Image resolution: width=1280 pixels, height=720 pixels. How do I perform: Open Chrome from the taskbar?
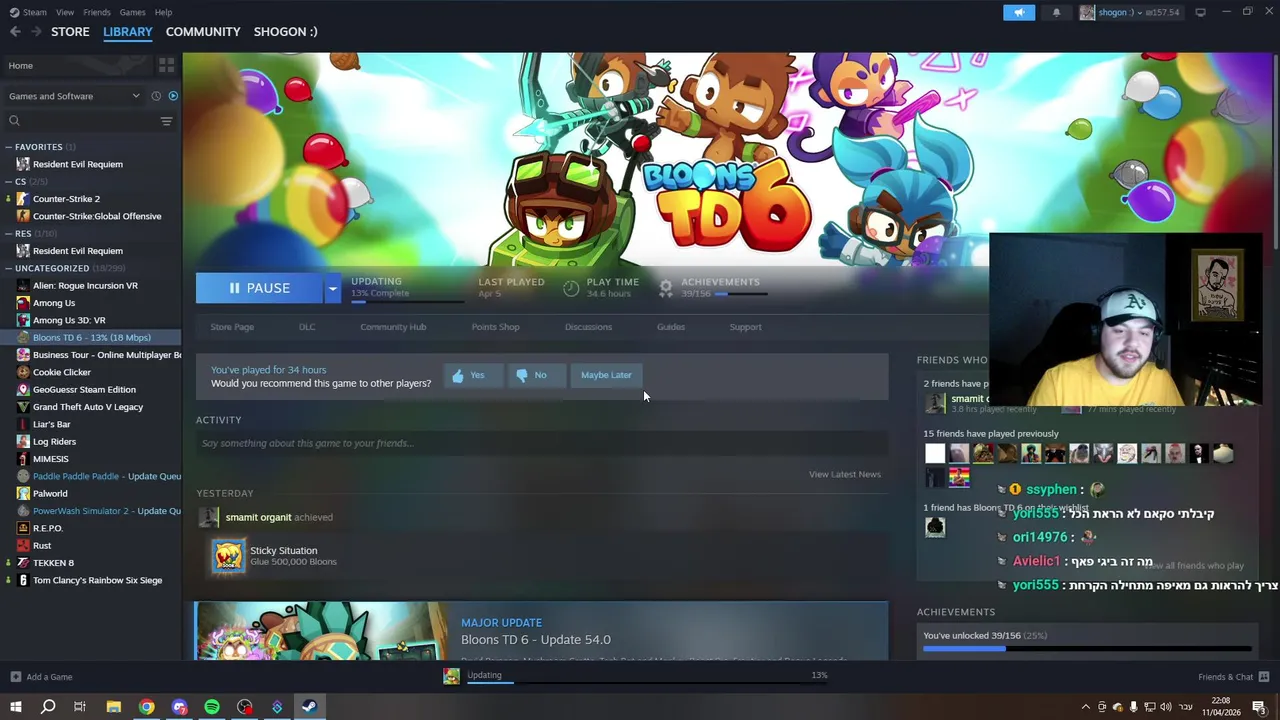[147, 707]
